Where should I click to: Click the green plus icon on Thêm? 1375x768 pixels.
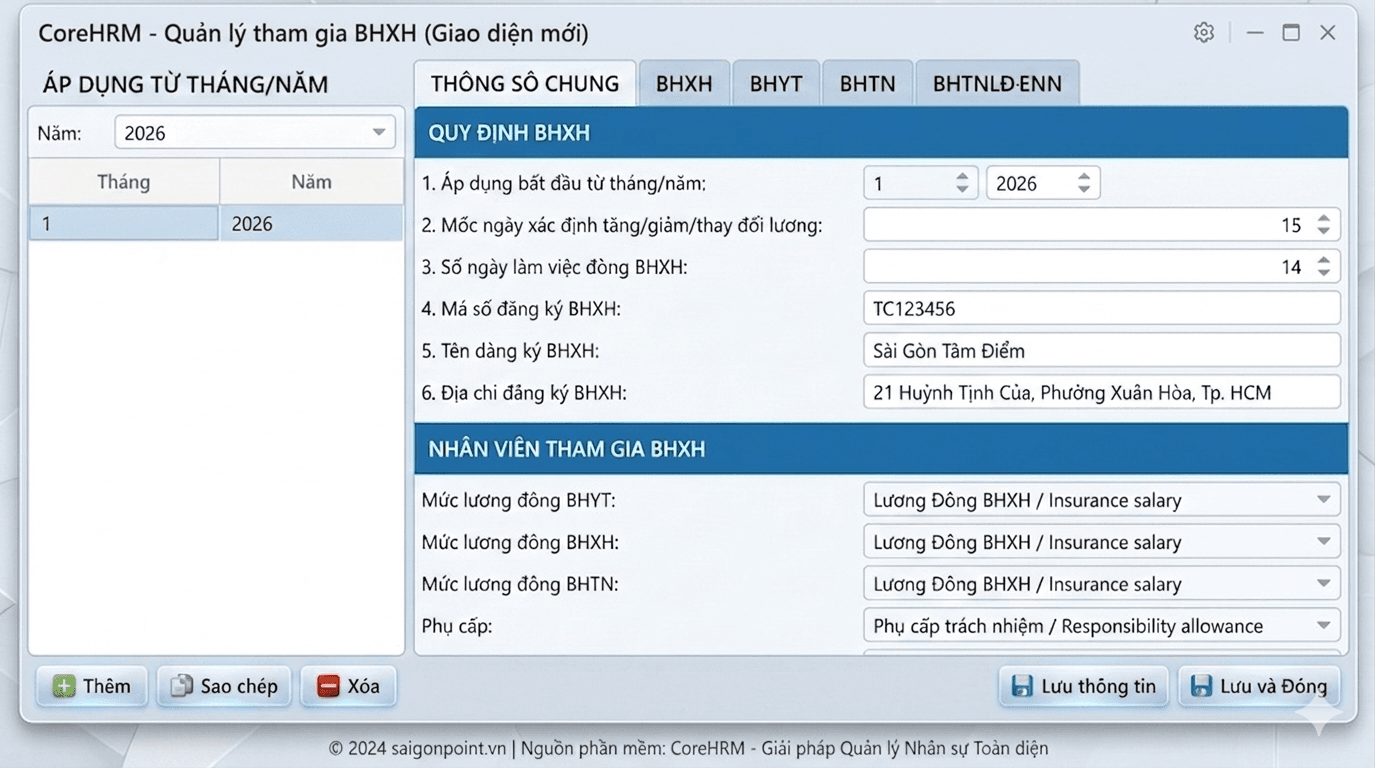63,686
